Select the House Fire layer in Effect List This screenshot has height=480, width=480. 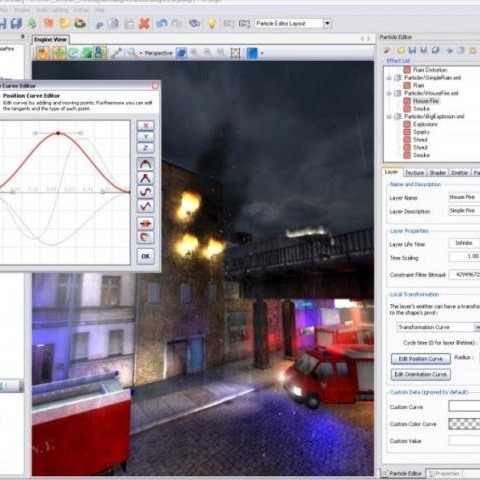point(426,101)
